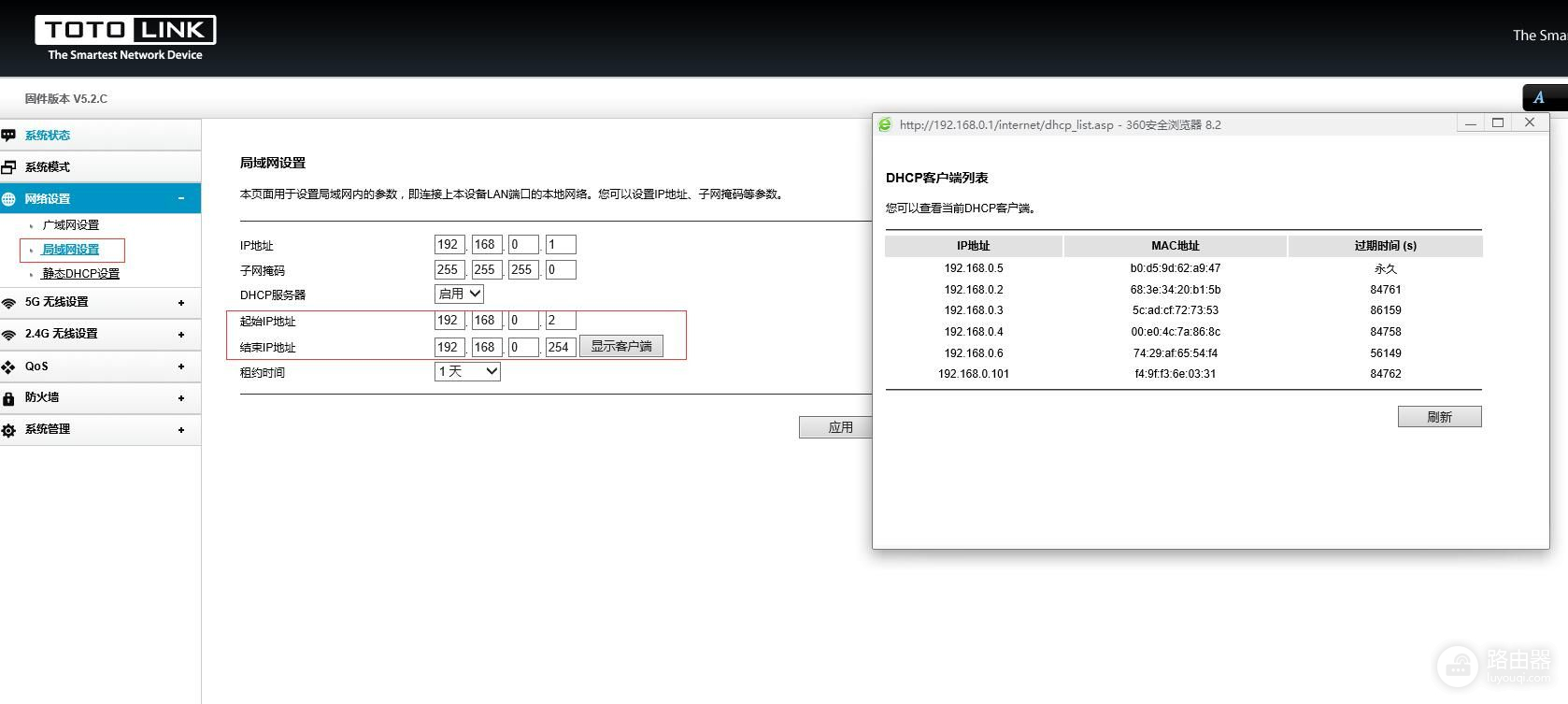
Task: Click the 固件版本 V5.2.C text
Action: point(66,98)
